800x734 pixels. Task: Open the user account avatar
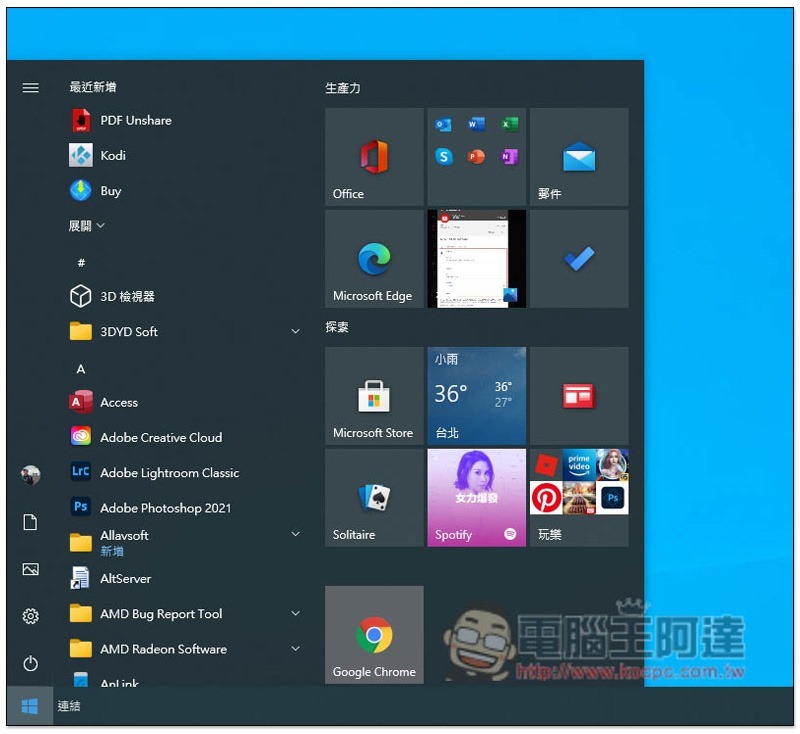click(31, 475)
